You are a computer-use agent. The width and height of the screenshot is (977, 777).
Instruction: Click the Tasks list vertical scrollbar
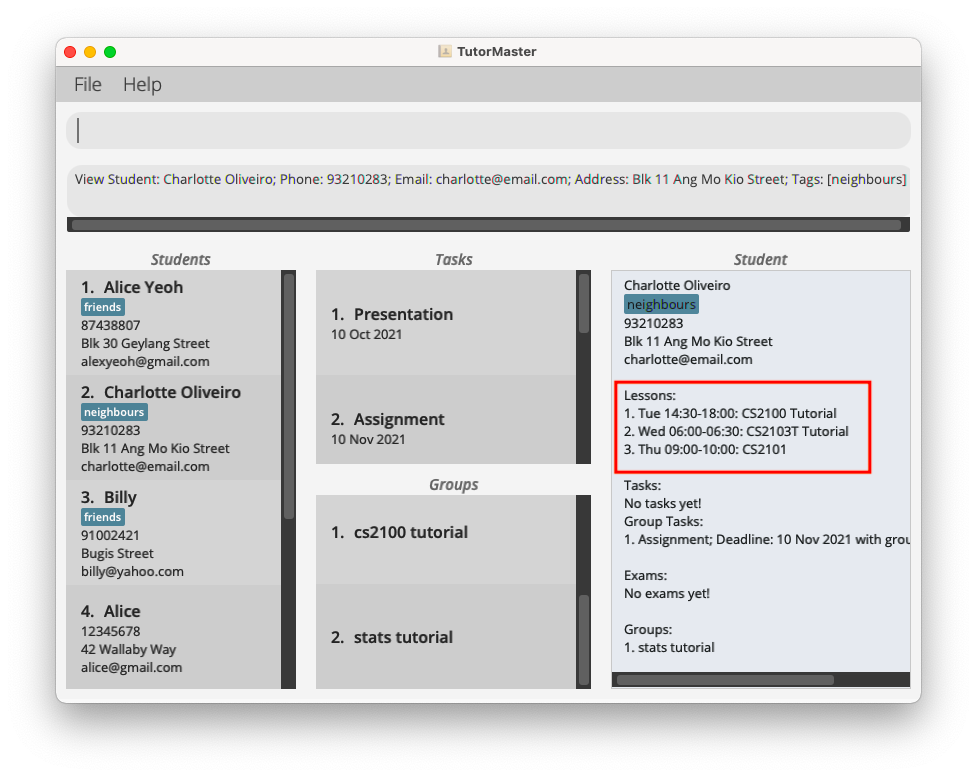tap(584, 304)
